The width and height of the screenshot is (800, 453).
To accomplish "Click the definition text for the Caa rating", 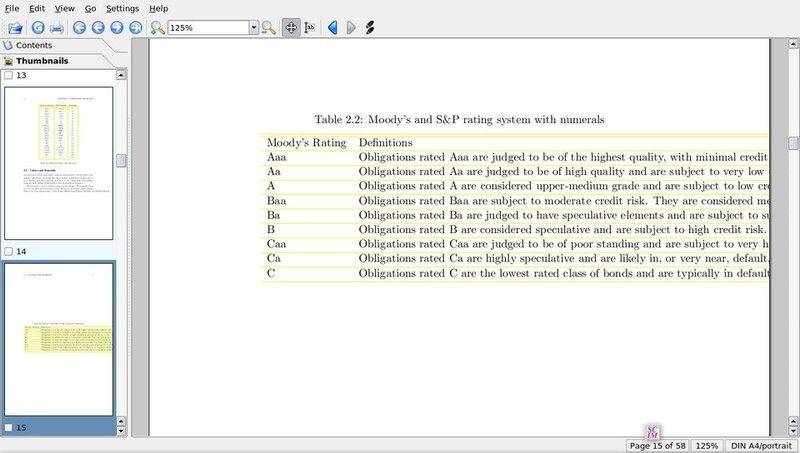I will click(563, 244).
